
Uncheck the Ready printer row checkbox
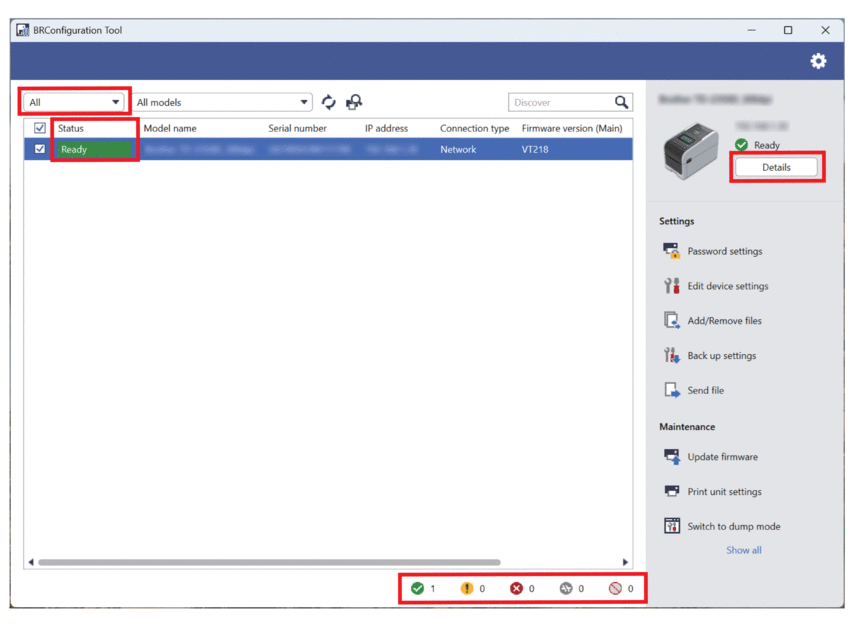pos(40,149)
